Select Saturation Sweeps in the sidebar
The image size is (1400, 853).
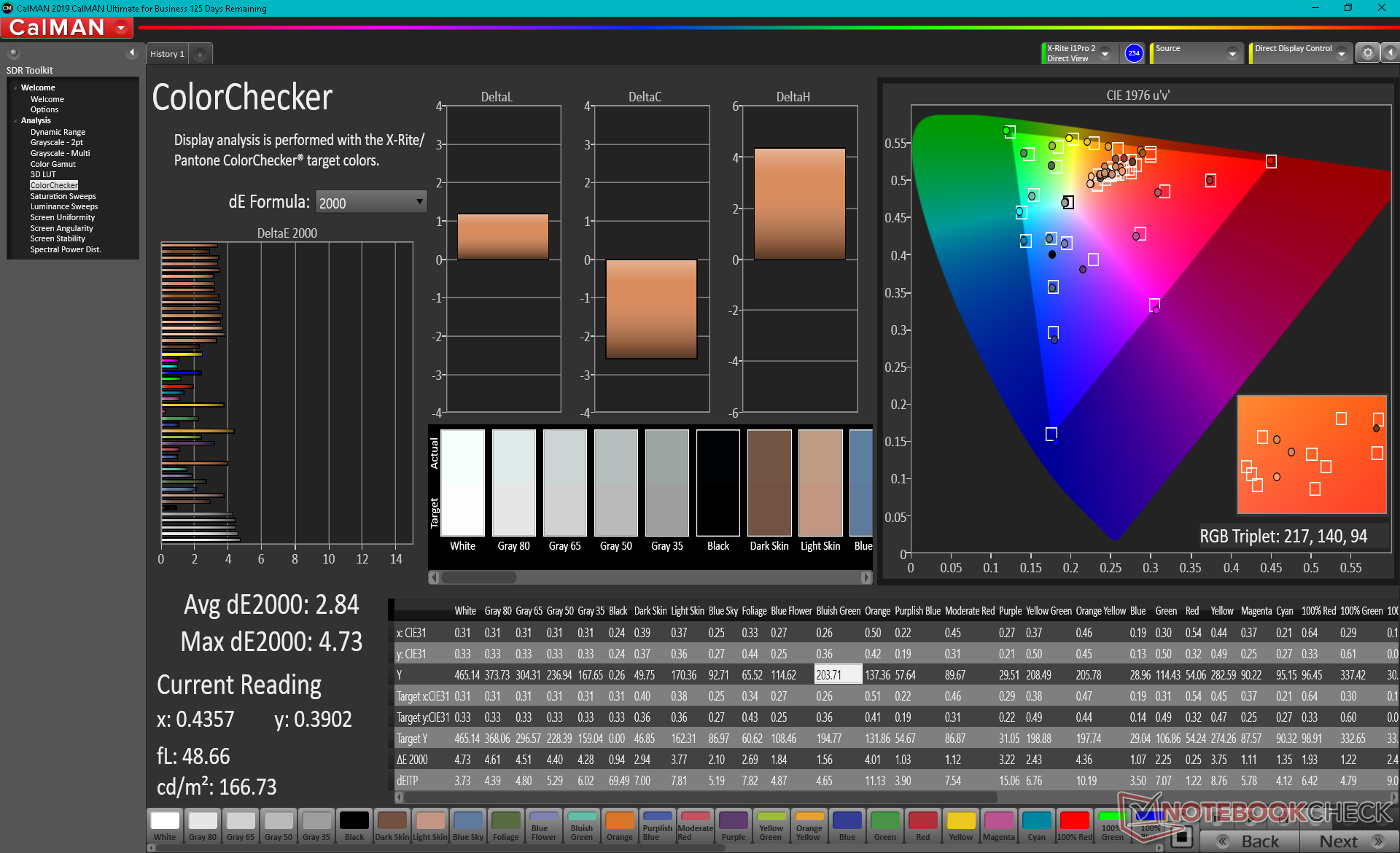click(63, 196)
